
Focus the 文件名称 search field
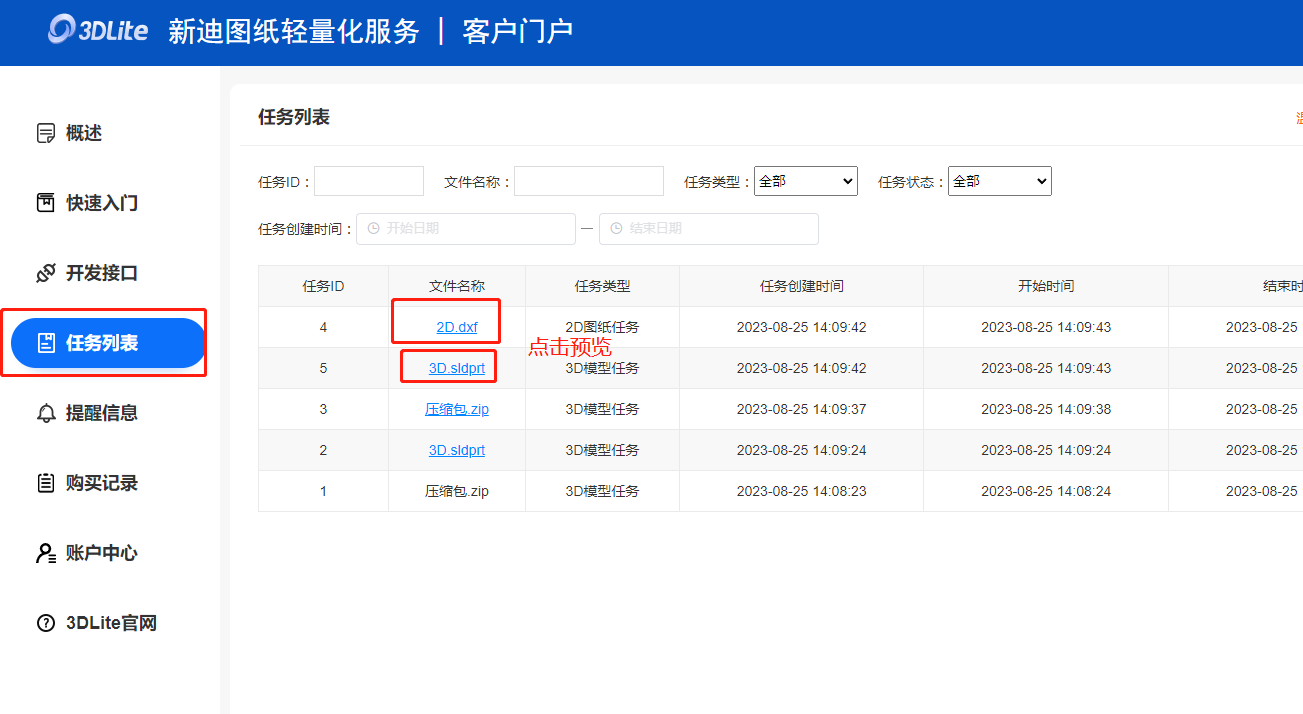pos(588,181)
